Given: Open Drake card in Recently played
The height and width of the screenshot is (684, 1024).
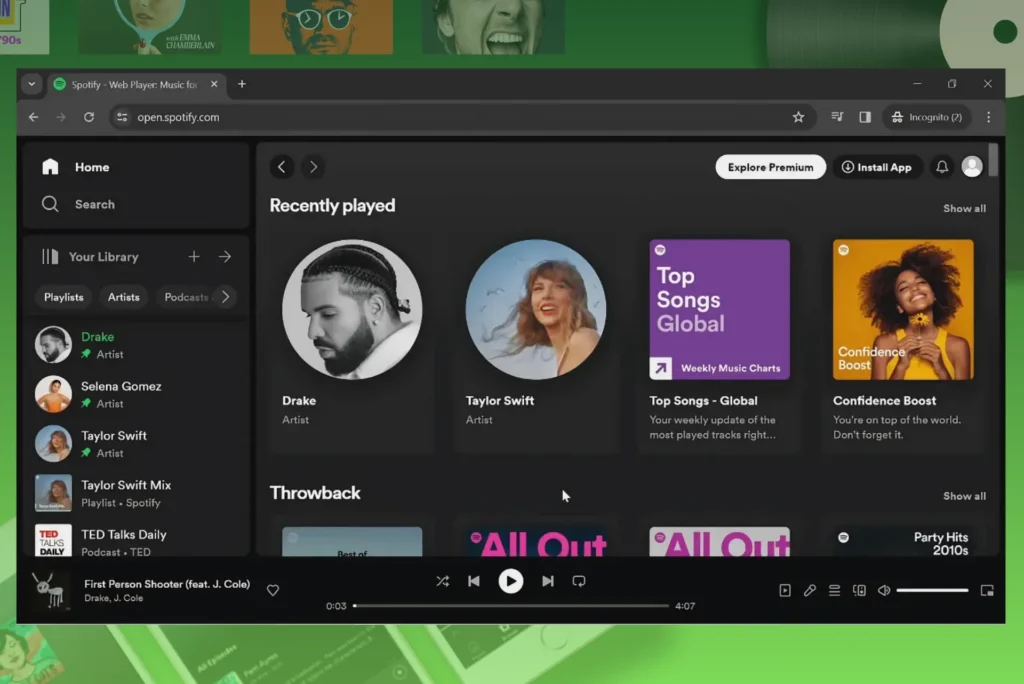Looking at the screenshot, I should tap(352, 340).
